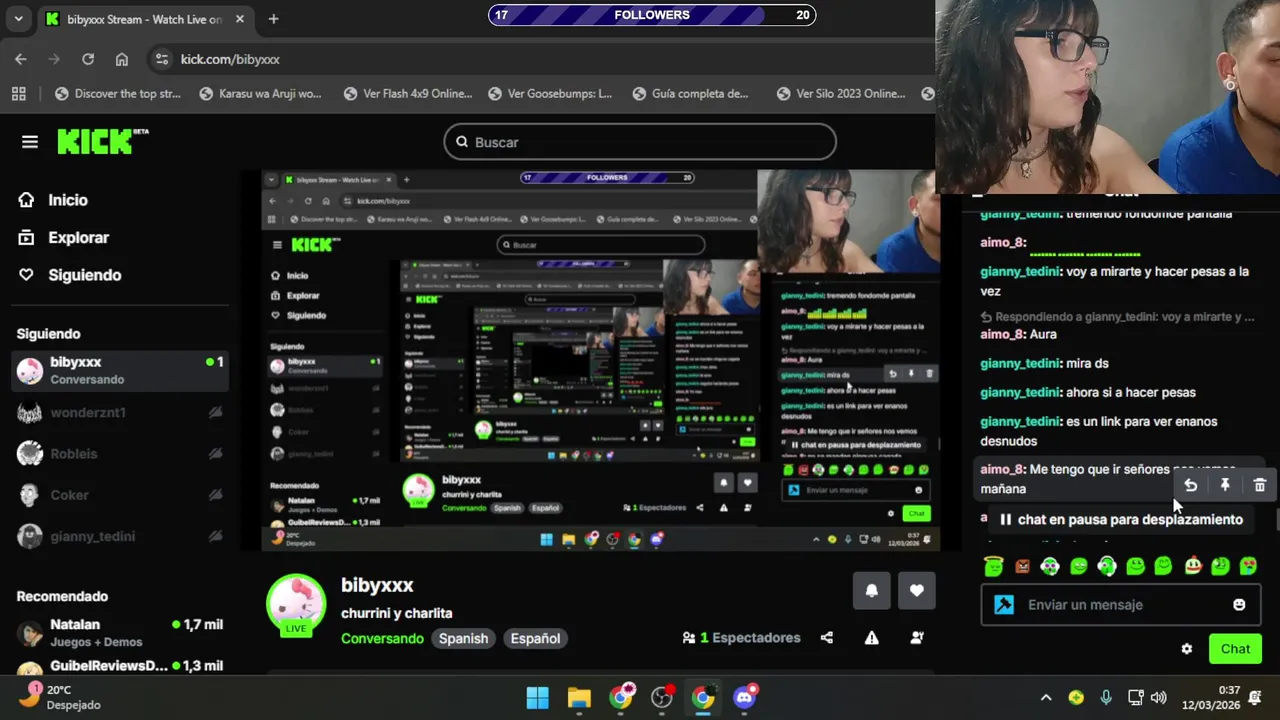Send message with the green Chat button
The height and width of the screenshot is (720, 1280).
(x=1235, y=649)
